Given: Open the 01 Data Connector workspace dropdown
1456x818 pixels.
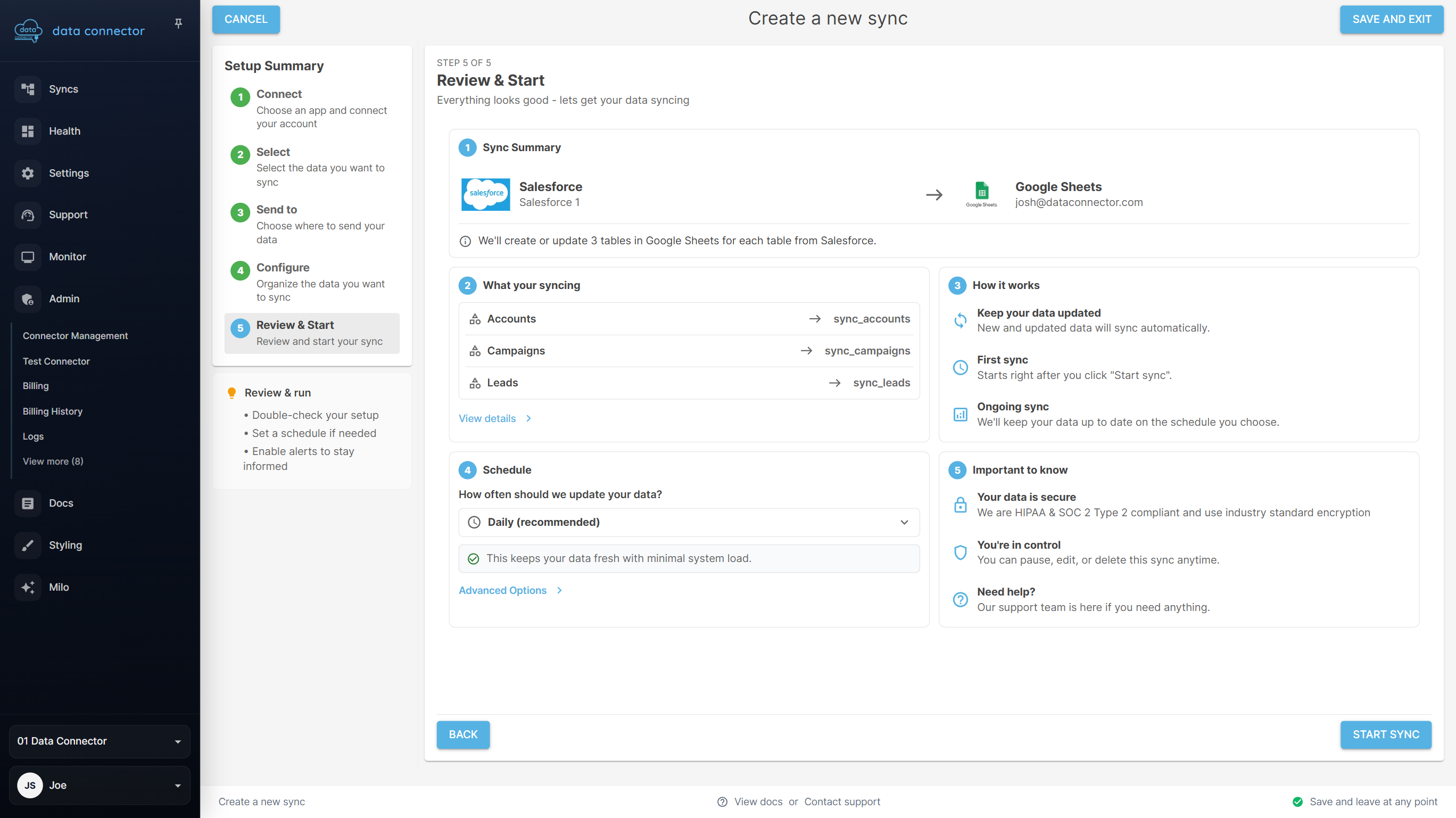Looking at the screenshot, I should pyautogui.click(x=100, y=741).
